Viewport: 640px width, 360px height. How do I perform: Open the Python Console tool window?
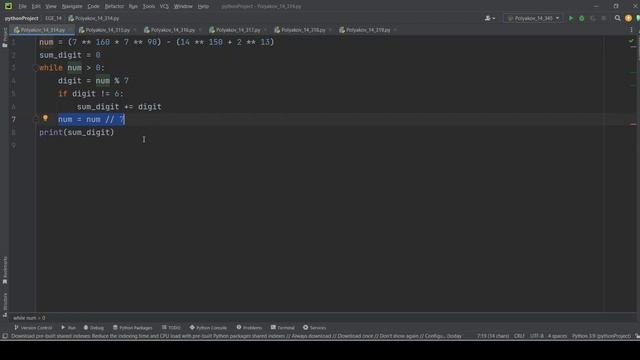pyautogui.click(x=208, y=328)
